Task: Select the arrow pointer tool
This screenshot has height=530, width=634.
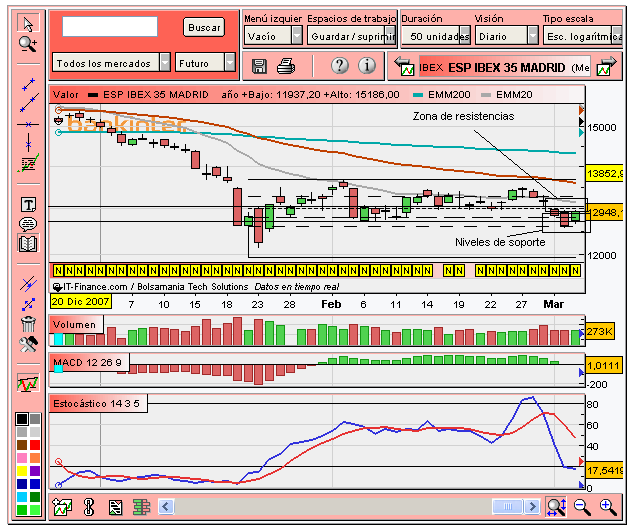Action: click(28, 24)
